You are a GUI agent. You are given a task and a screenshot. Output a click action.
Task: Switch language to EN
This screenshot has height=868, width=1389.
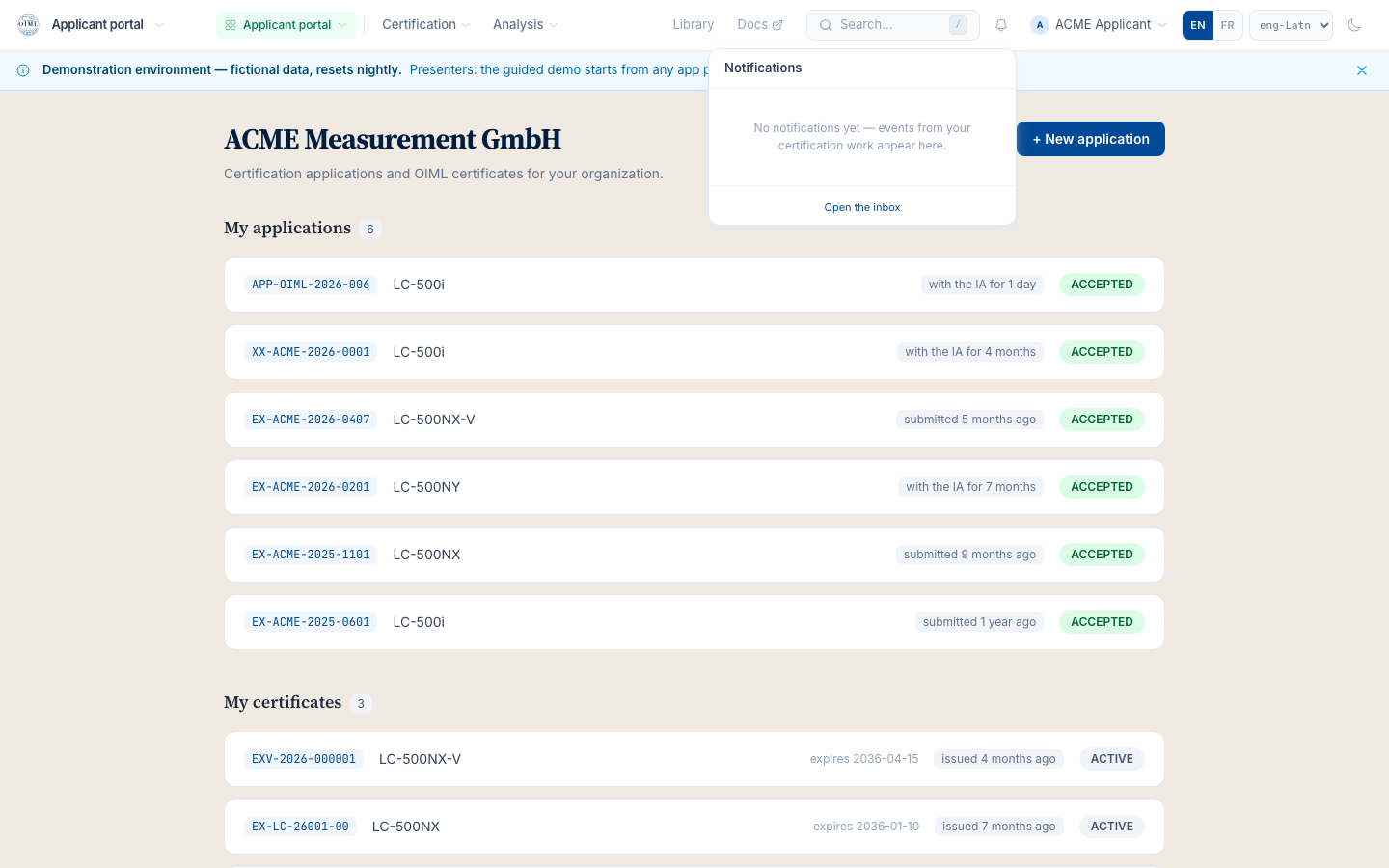click(x=1198, y=25)
